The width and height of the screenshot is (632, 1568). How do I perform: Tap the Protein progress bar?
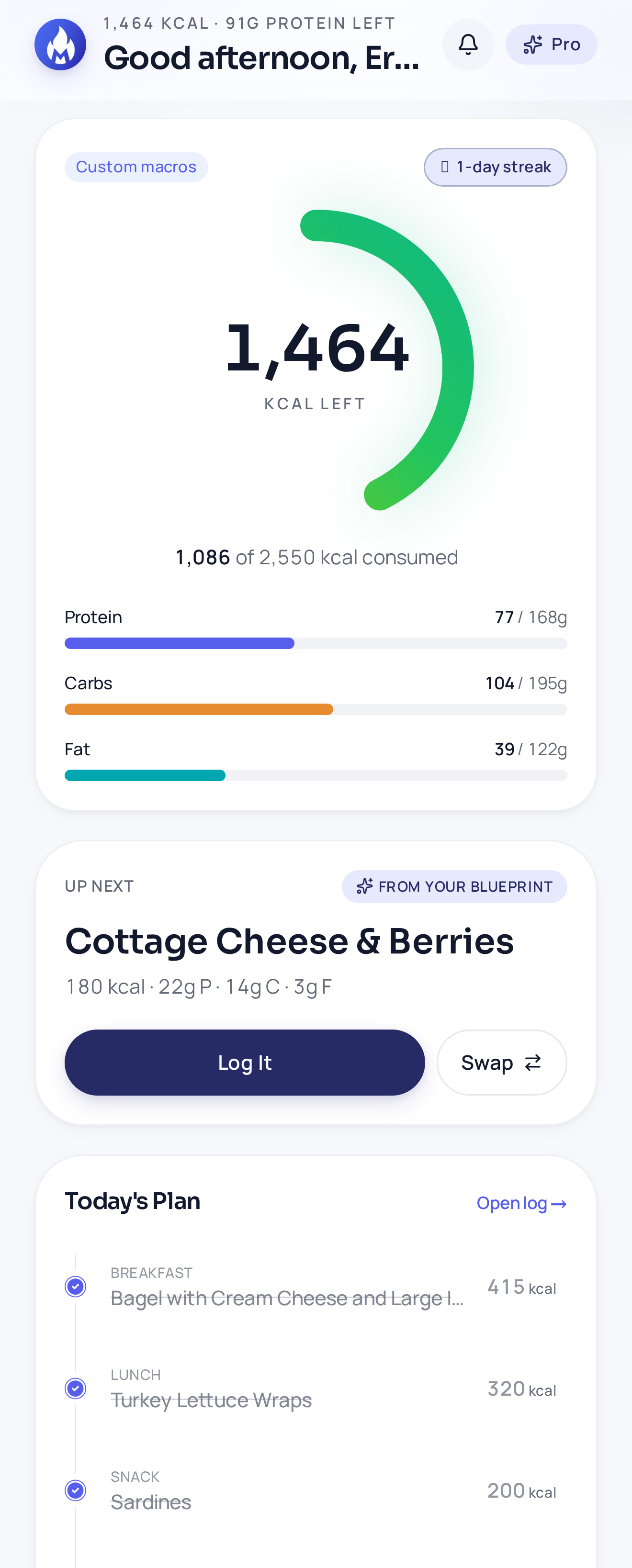(x=316, y=643)
